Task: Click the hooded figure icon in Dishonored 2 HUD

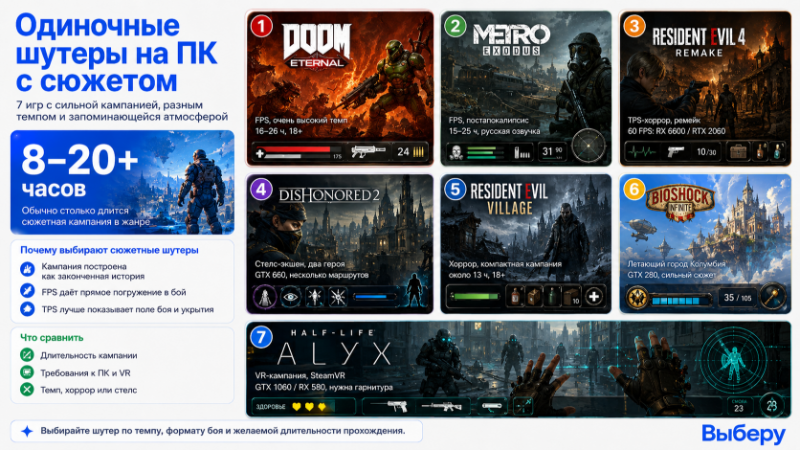Action: tap(265, 296)
